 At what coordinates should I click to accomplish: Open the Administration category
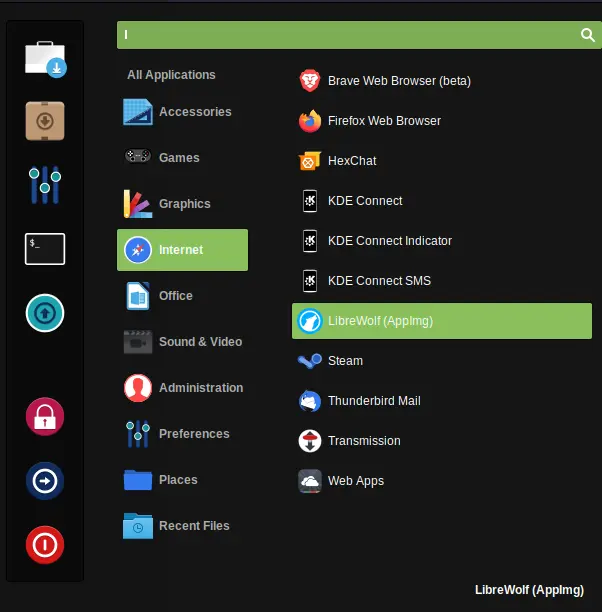click(182, 388)
